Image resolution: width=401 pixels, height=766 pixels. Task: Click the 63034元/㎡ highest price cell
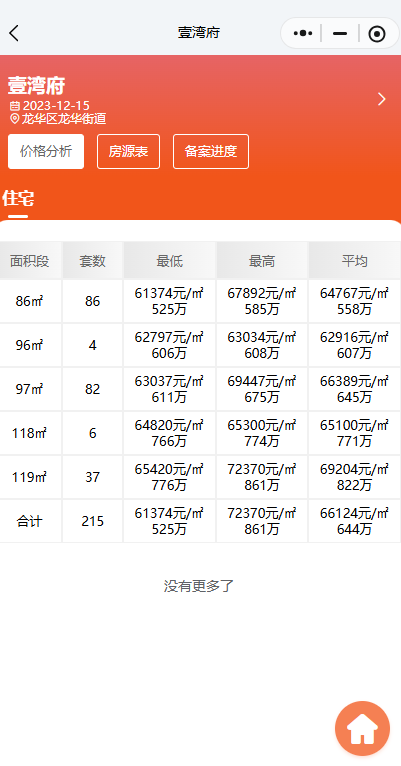pos(262,345)
